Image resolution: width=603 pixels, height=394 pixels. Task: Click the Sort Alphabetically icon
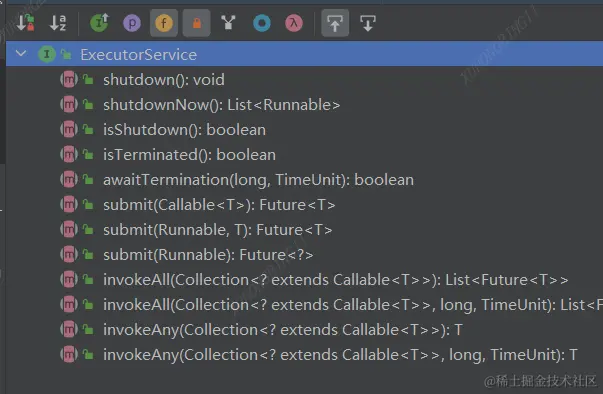click(x=58, y=23)
